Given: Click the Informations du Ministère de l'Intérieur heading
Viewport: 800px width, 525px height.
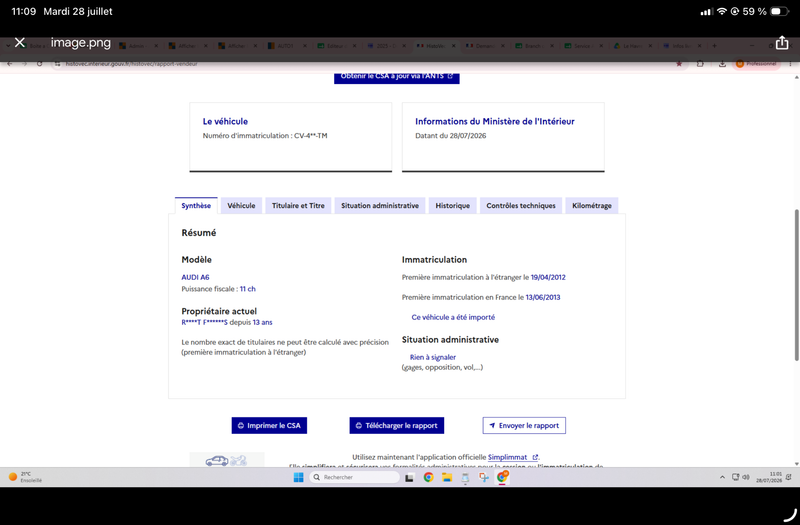Looking at the screenshot, I should (494, 121).
